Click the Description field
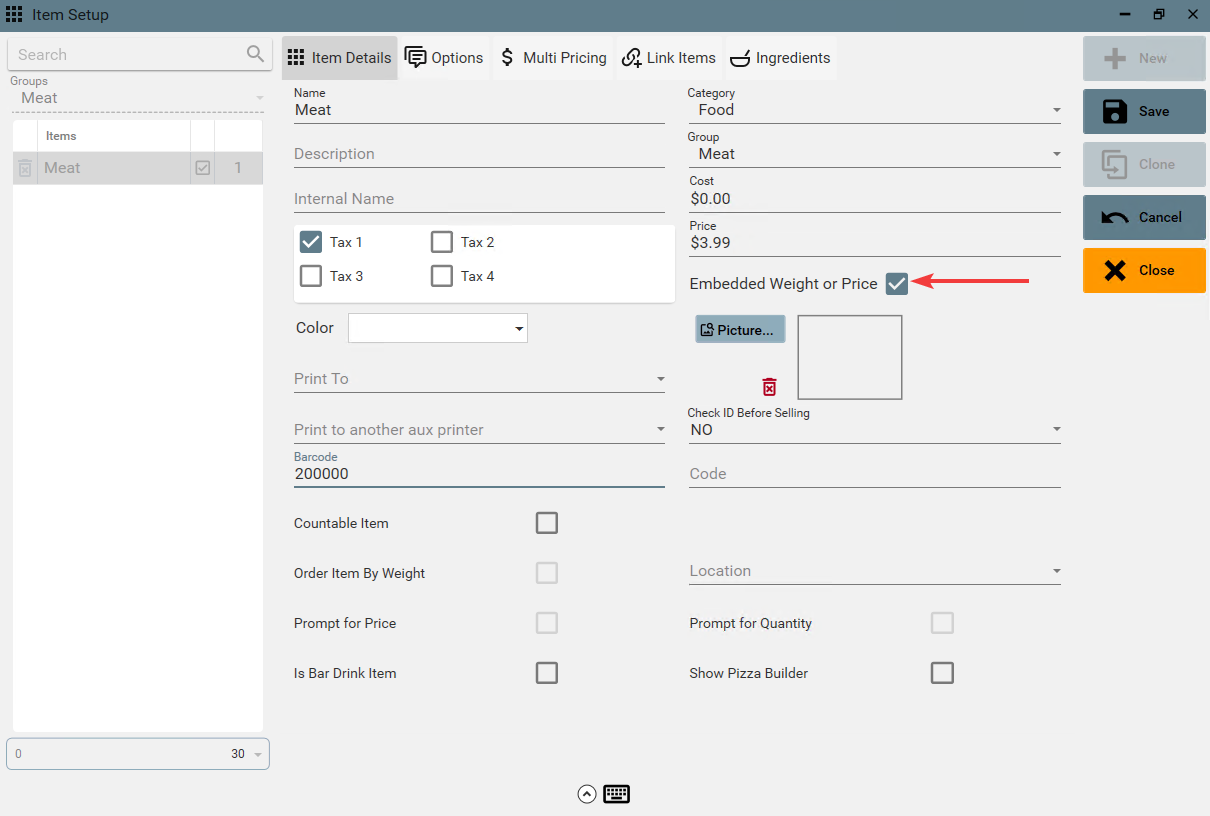The image size is (1210, 816). click(479, 154)
